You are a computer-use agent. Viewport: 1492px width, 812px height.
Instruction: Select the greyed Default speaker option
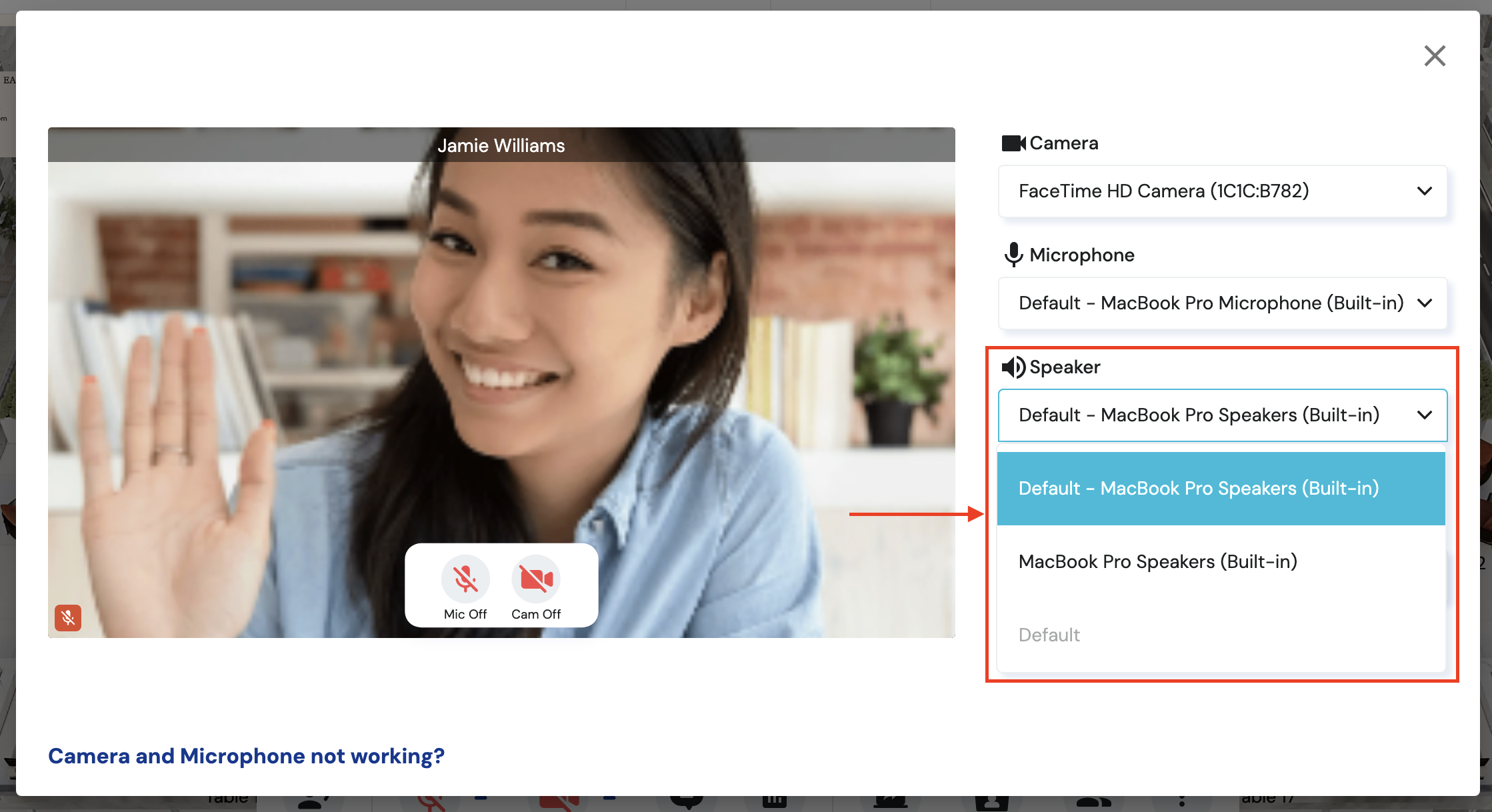[x=1049, y=635]
